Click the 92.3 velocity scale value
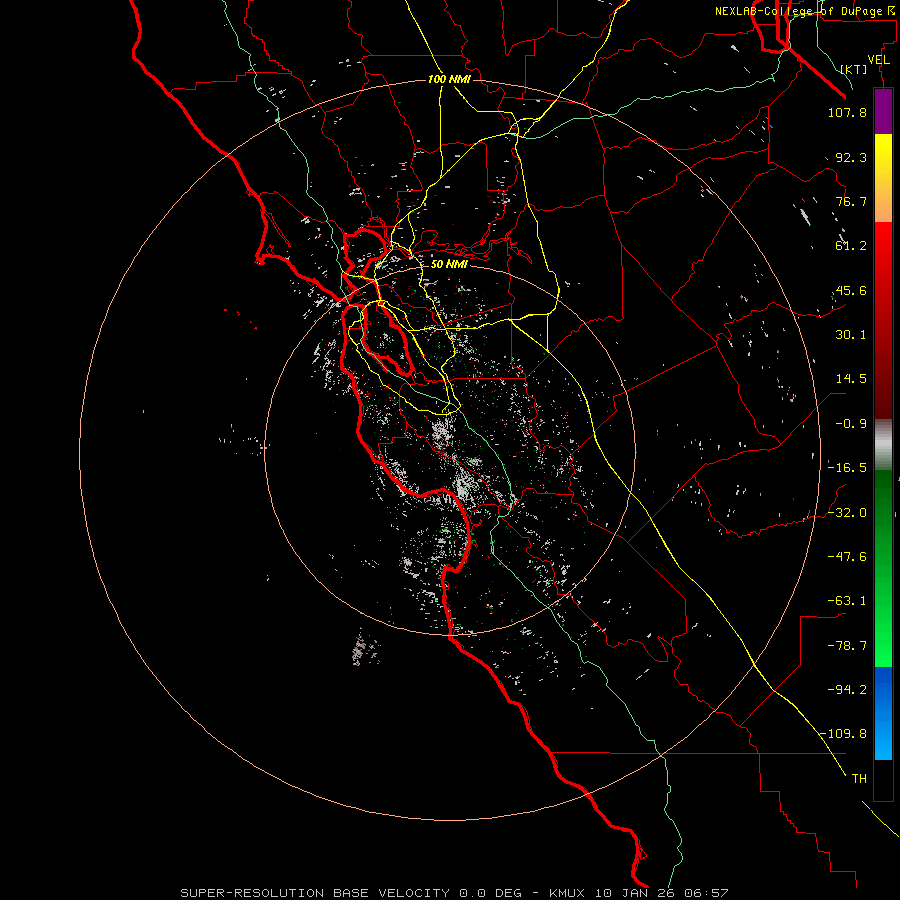This screenshot has height=900, width=900. [851, 157]
